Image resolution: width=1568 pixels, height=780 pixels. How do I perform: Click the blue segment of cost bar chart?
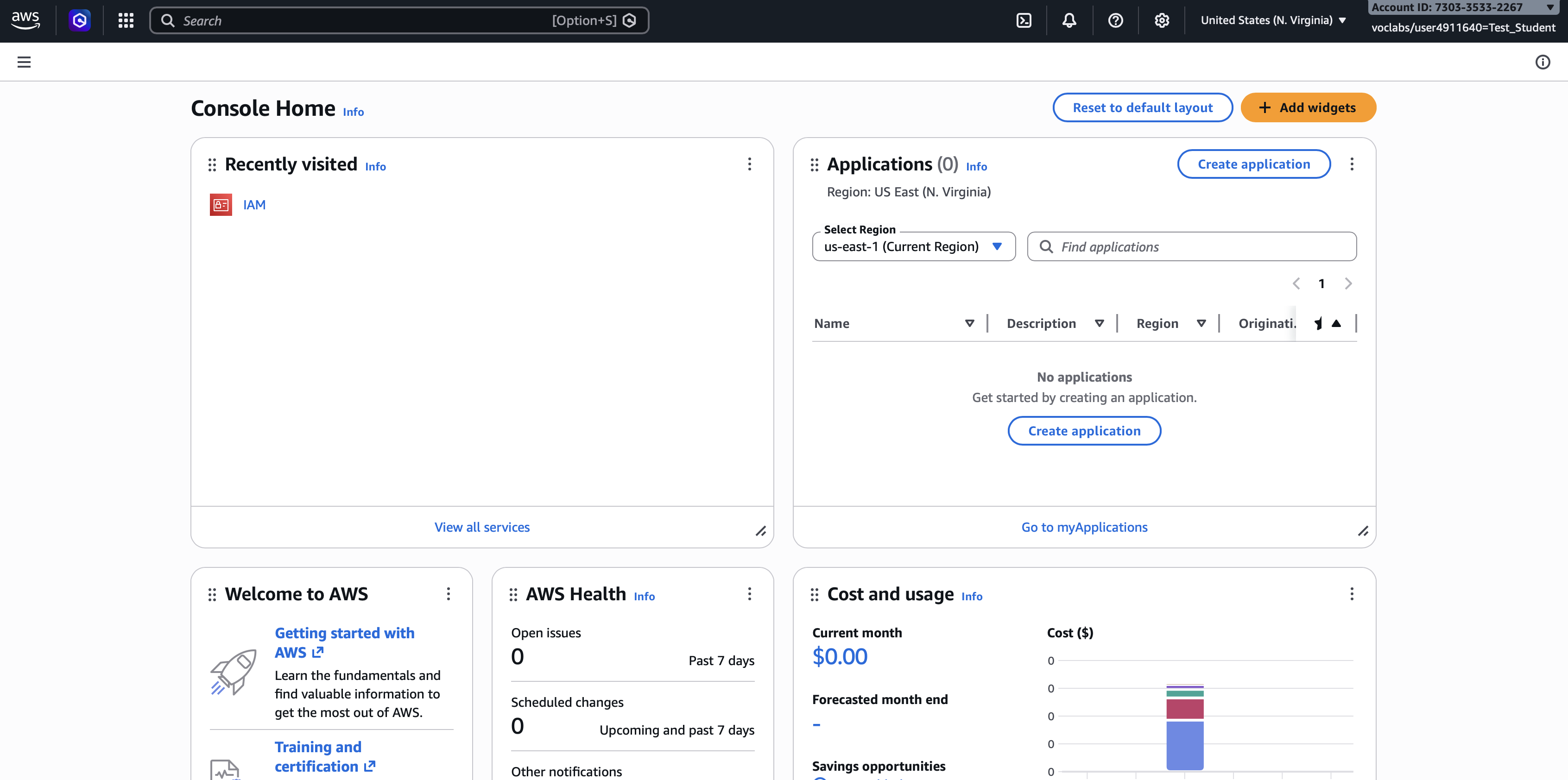1184,745
